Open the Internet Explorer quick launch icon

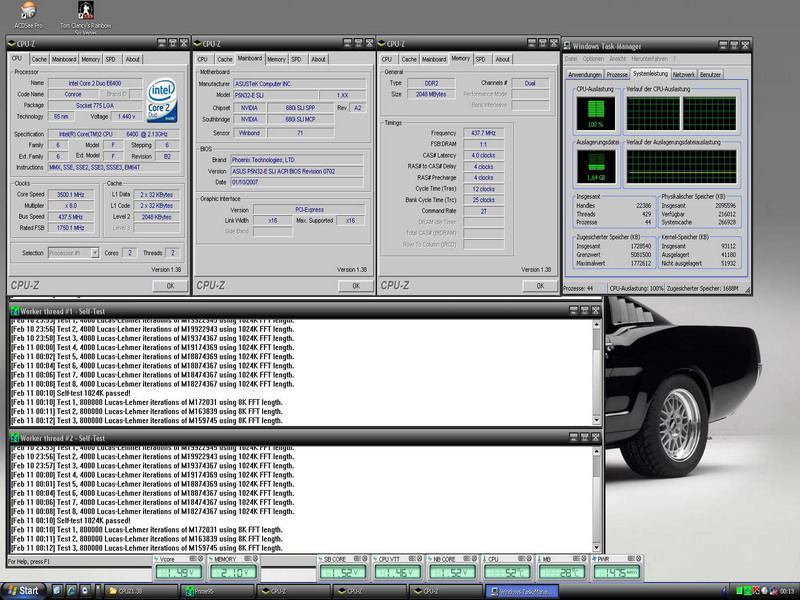(x=71, y=590)
